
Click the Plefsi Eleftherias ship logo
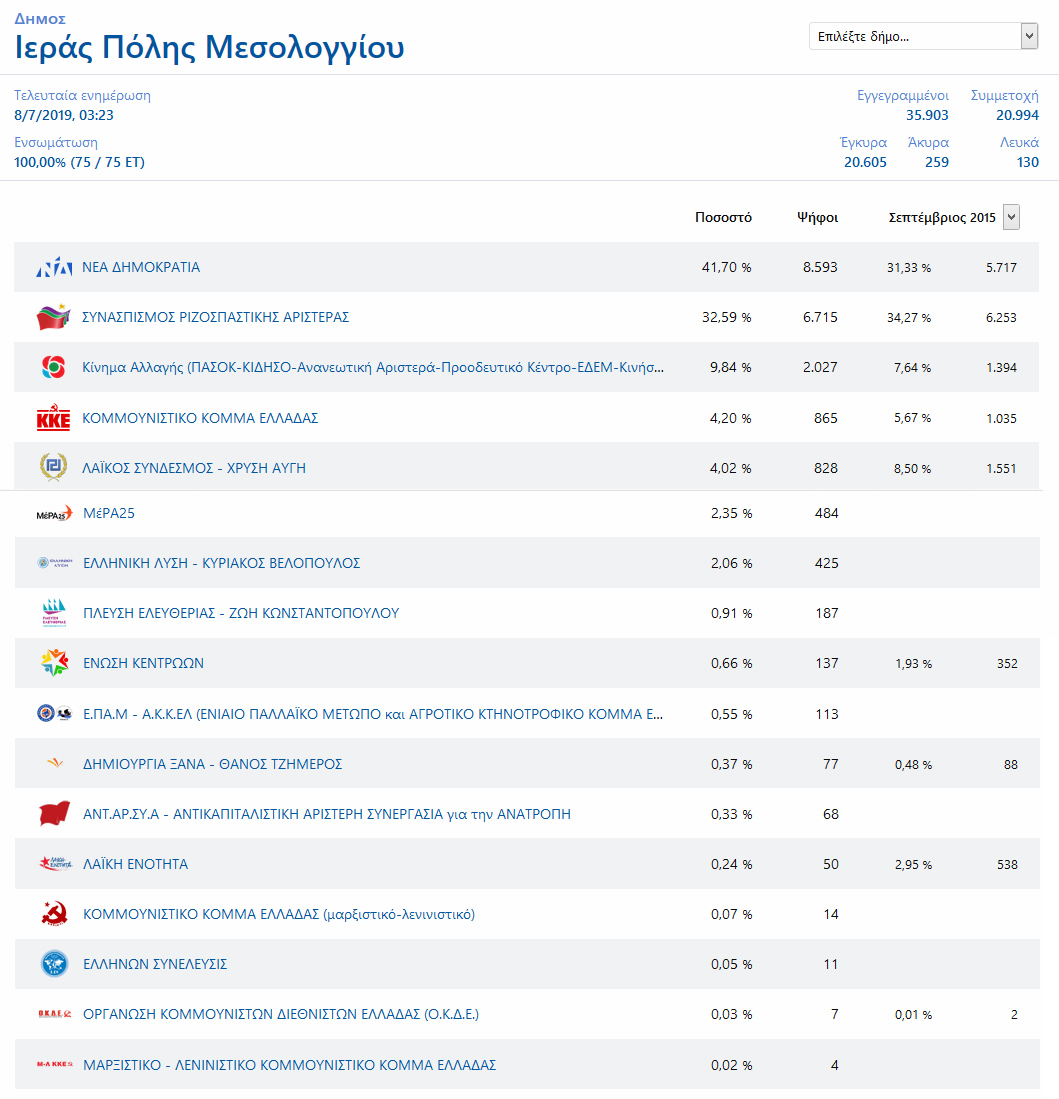(54, 613)
